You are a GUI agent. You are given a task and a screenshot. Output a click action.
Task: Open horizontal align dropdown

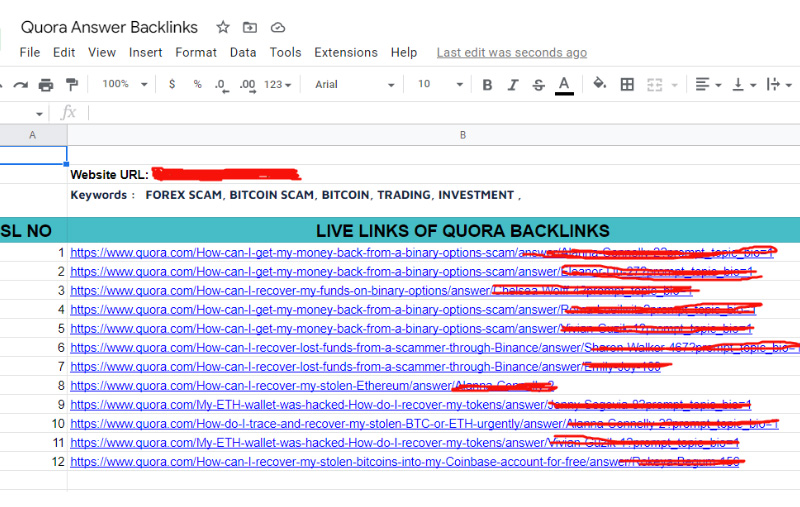click(708, 85)
